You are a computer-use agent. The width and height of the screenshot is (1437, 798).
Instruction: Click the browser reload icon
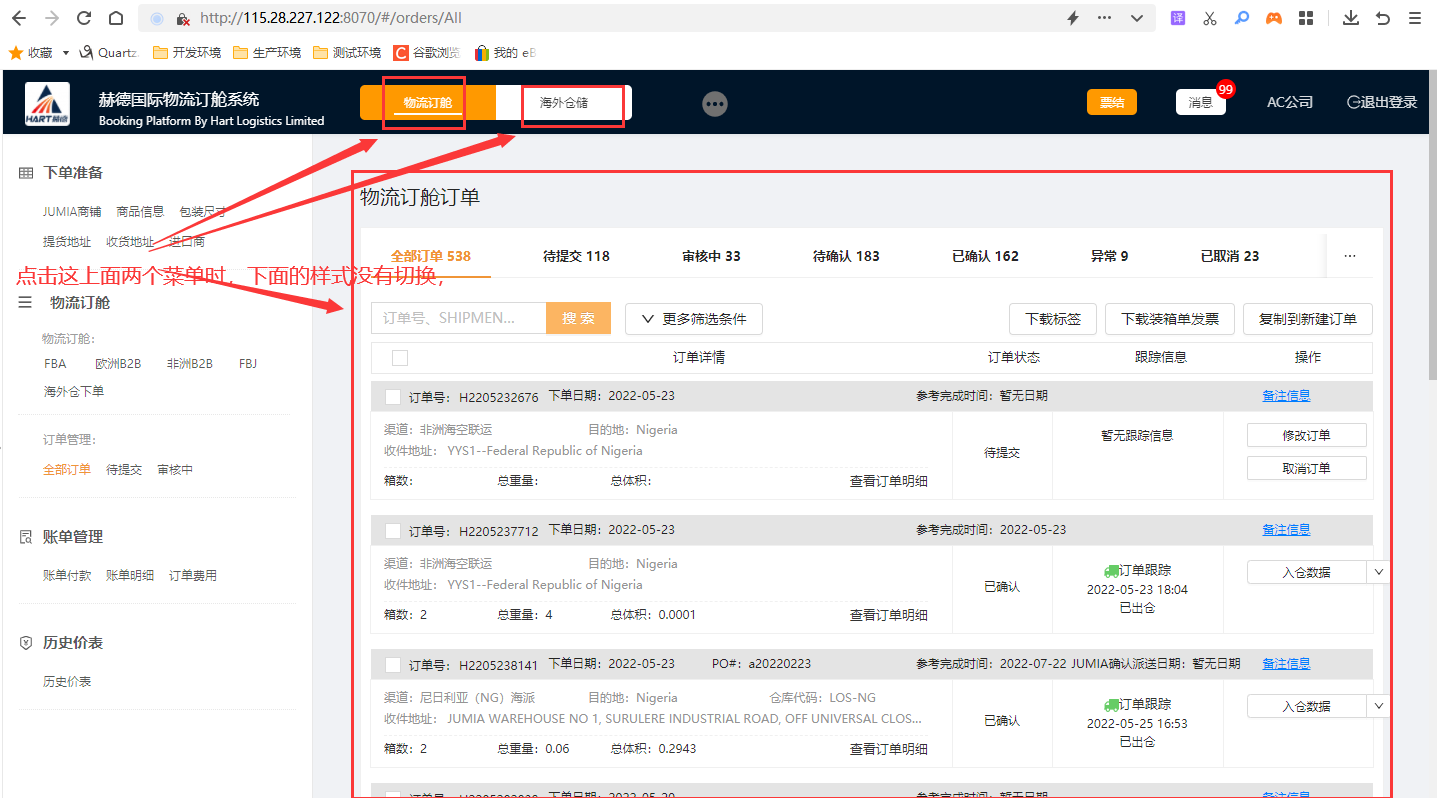coord(84,18)
